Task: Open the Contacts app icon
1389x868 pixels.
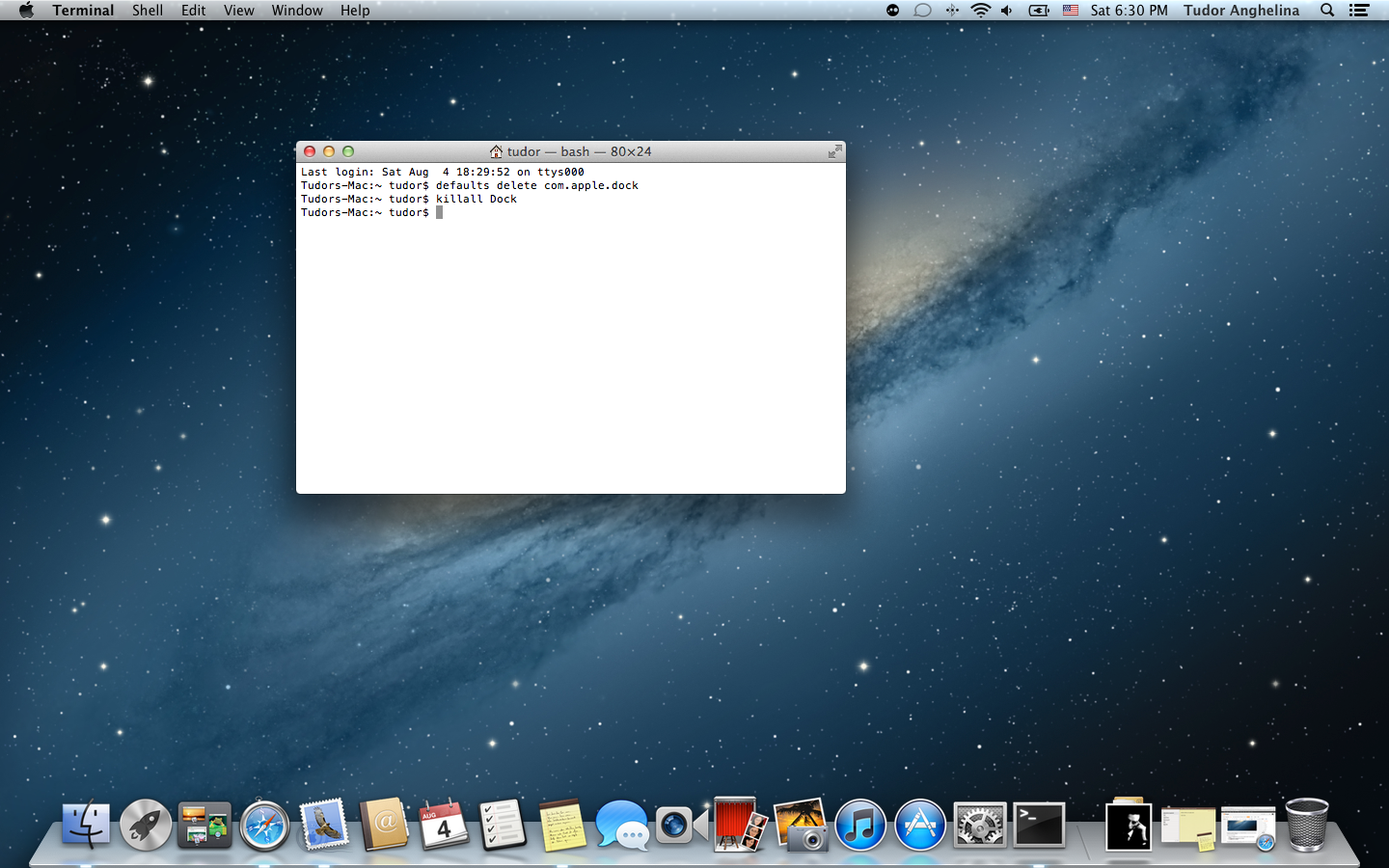Action: pos(385,827)
